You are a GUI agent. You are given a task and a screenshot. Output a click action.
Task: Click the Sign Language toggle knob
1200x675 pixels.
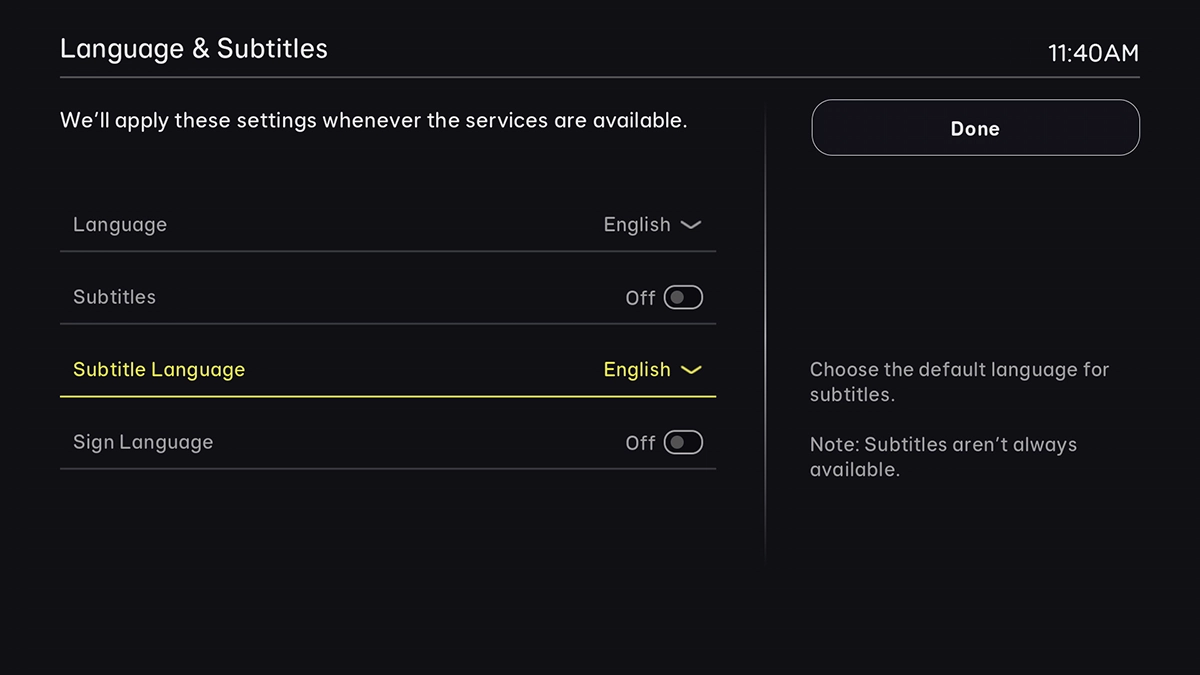click(678, 442)
